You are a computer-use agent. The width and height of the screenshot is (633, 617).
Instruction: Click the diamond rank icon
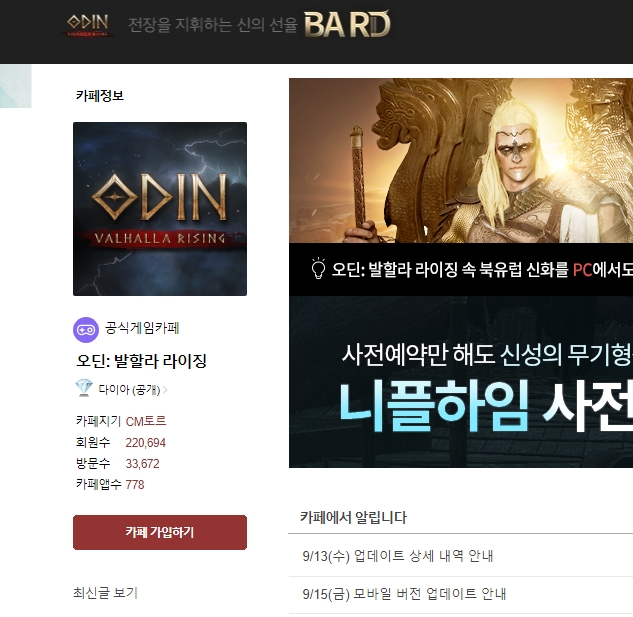tap(84, 388)
